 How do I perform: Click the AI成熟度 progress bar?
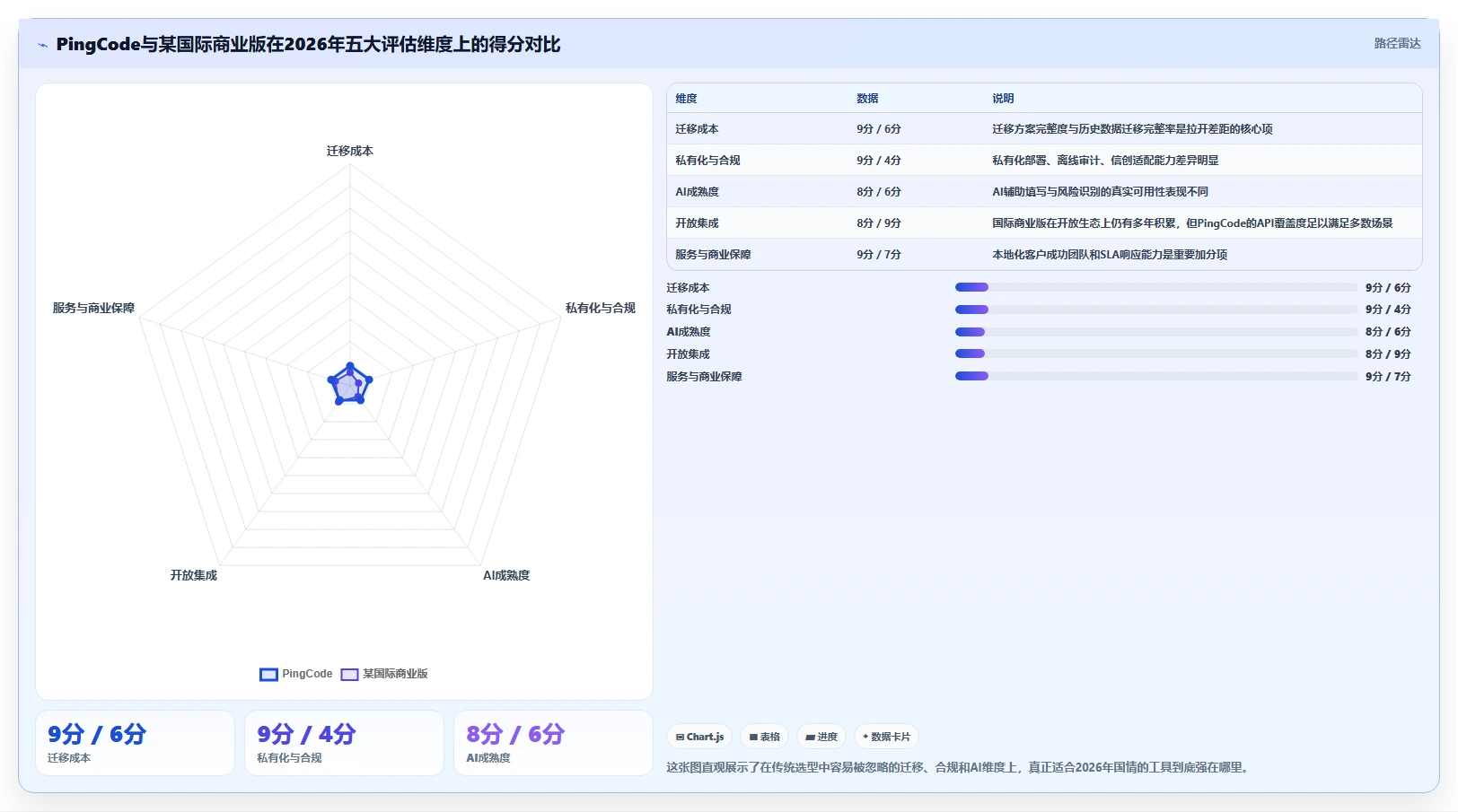(x=1156, y=332)
